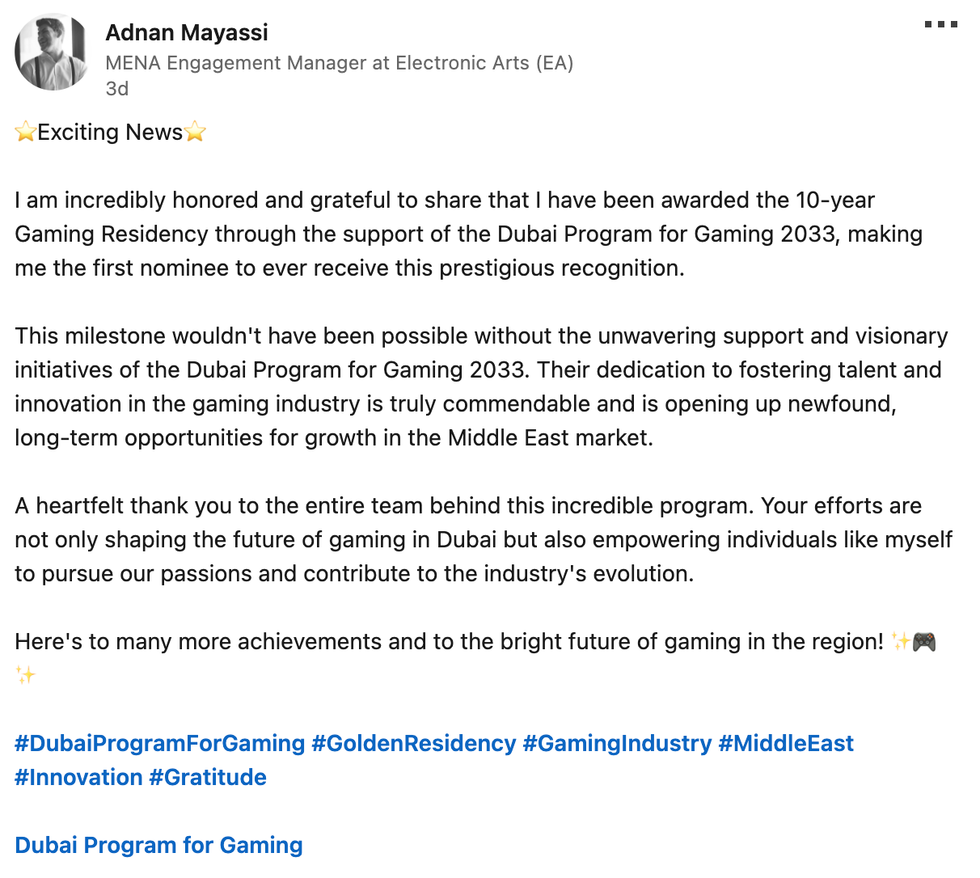Follow the #GamingIndustry hashtag link

(617, 743)
